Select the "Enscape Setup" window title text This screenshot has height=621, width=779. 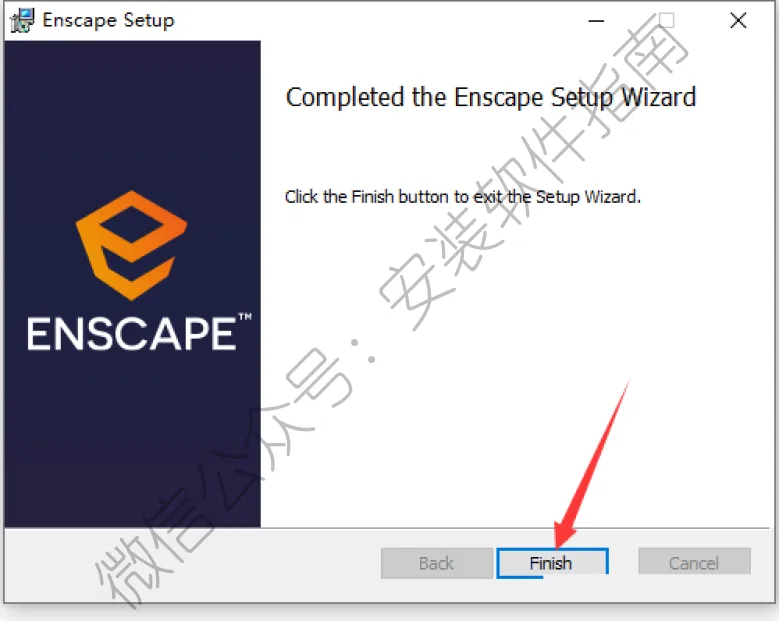coord(108,20)
